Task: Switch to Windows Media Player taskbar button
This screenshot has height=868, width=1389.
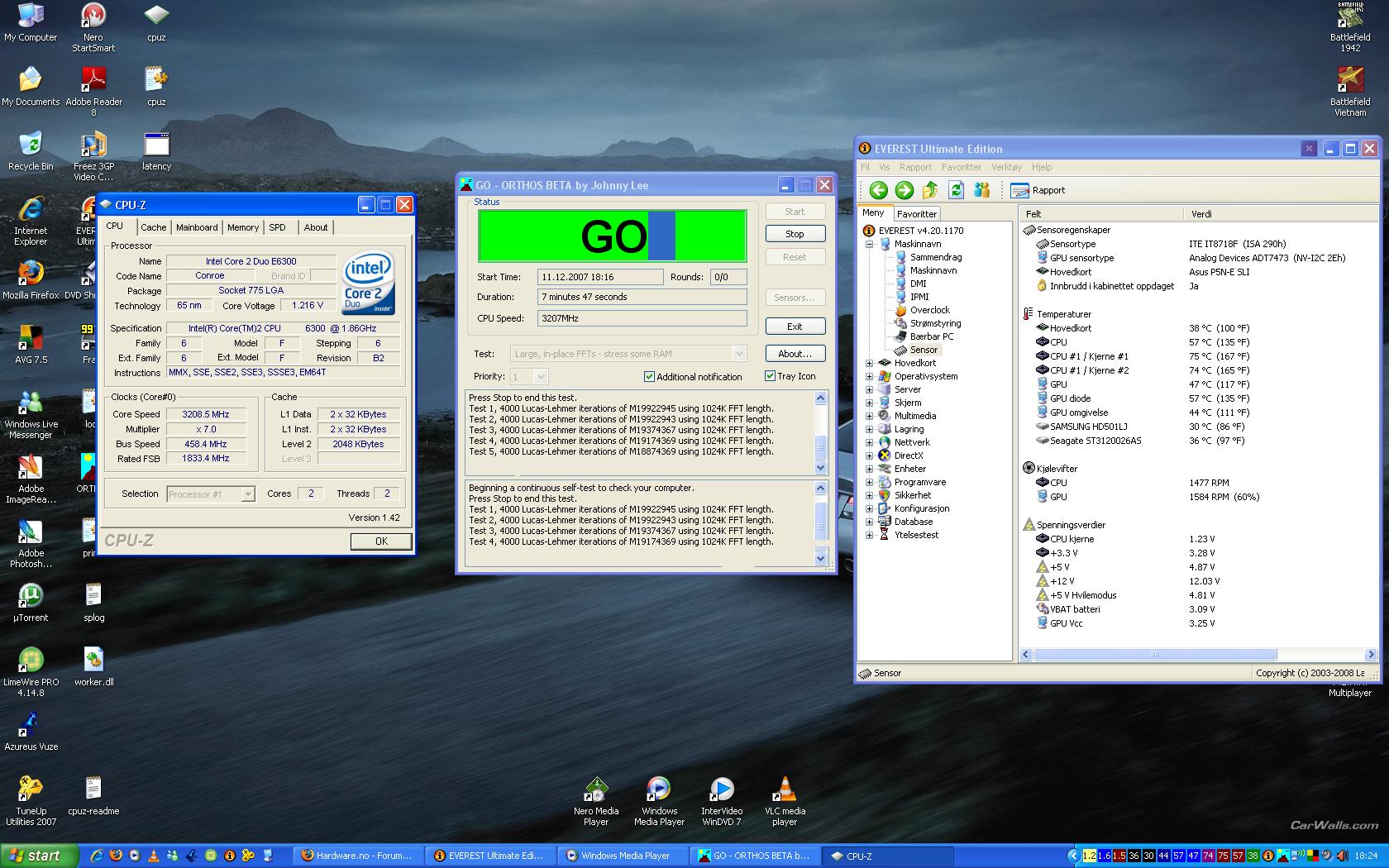Action: [622, 856]
